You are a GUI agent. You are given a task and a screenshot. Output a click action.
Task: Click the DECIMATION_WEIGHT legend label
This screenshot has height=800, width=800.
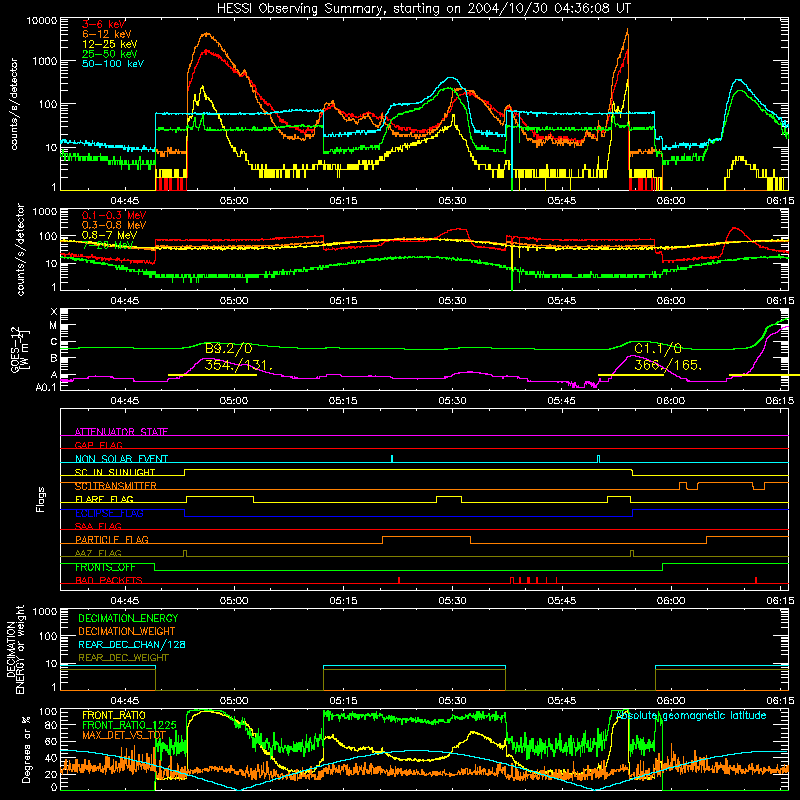coord(127,632)
